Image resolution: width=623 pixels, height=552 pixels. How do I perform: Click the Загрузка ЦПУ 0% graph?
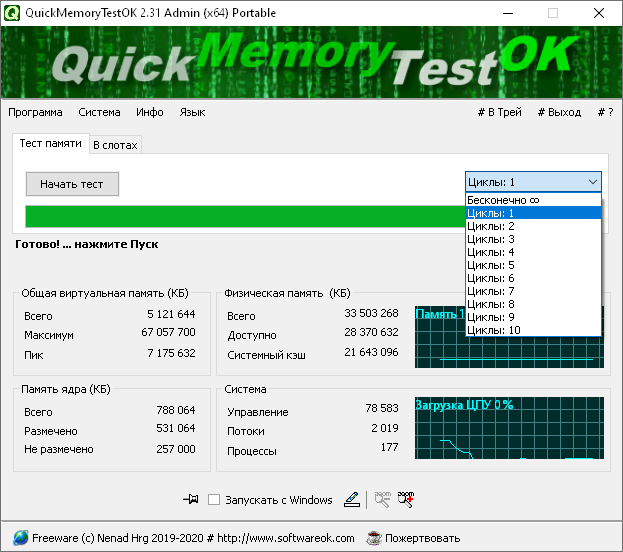509,428
